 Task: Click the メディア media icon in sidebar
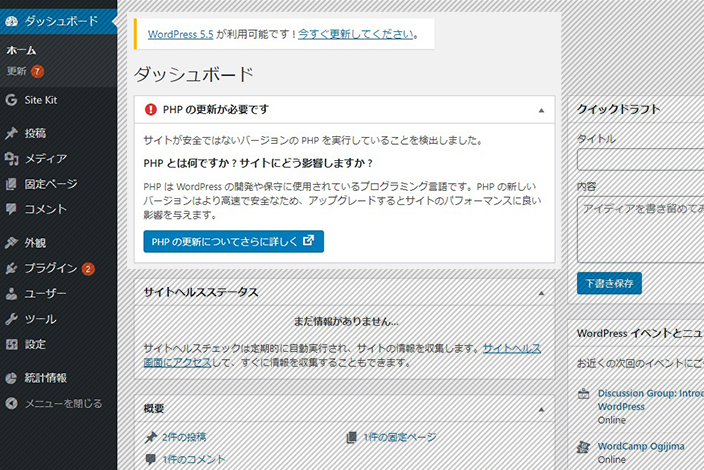[x=11, y=159]
